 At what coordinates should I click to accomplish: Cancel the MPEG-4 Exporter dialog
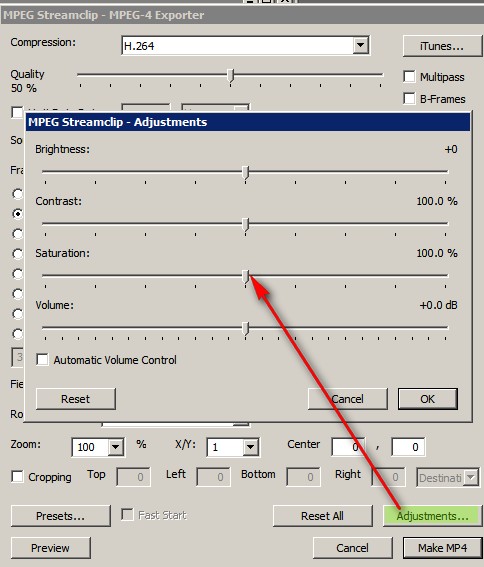pyautogui.click(x=352, y=548)
